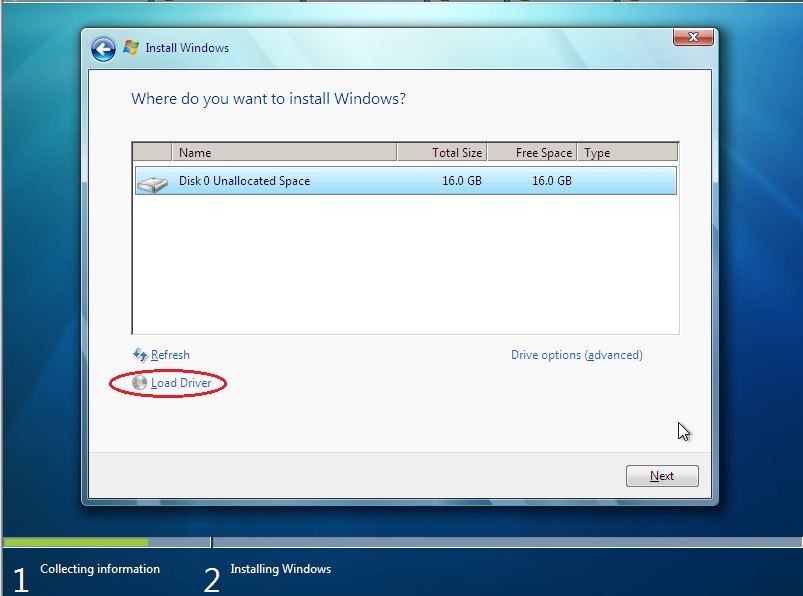Click the Load Driver disc icon
This screenshot has width=803, height=596.
pos(139,382)
